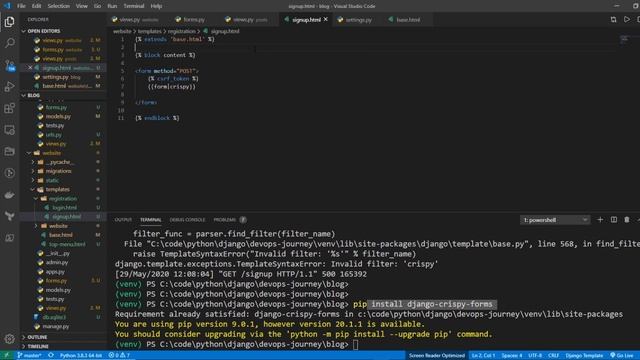Close signup.html in Open Editors list

[x=30, y=68]
